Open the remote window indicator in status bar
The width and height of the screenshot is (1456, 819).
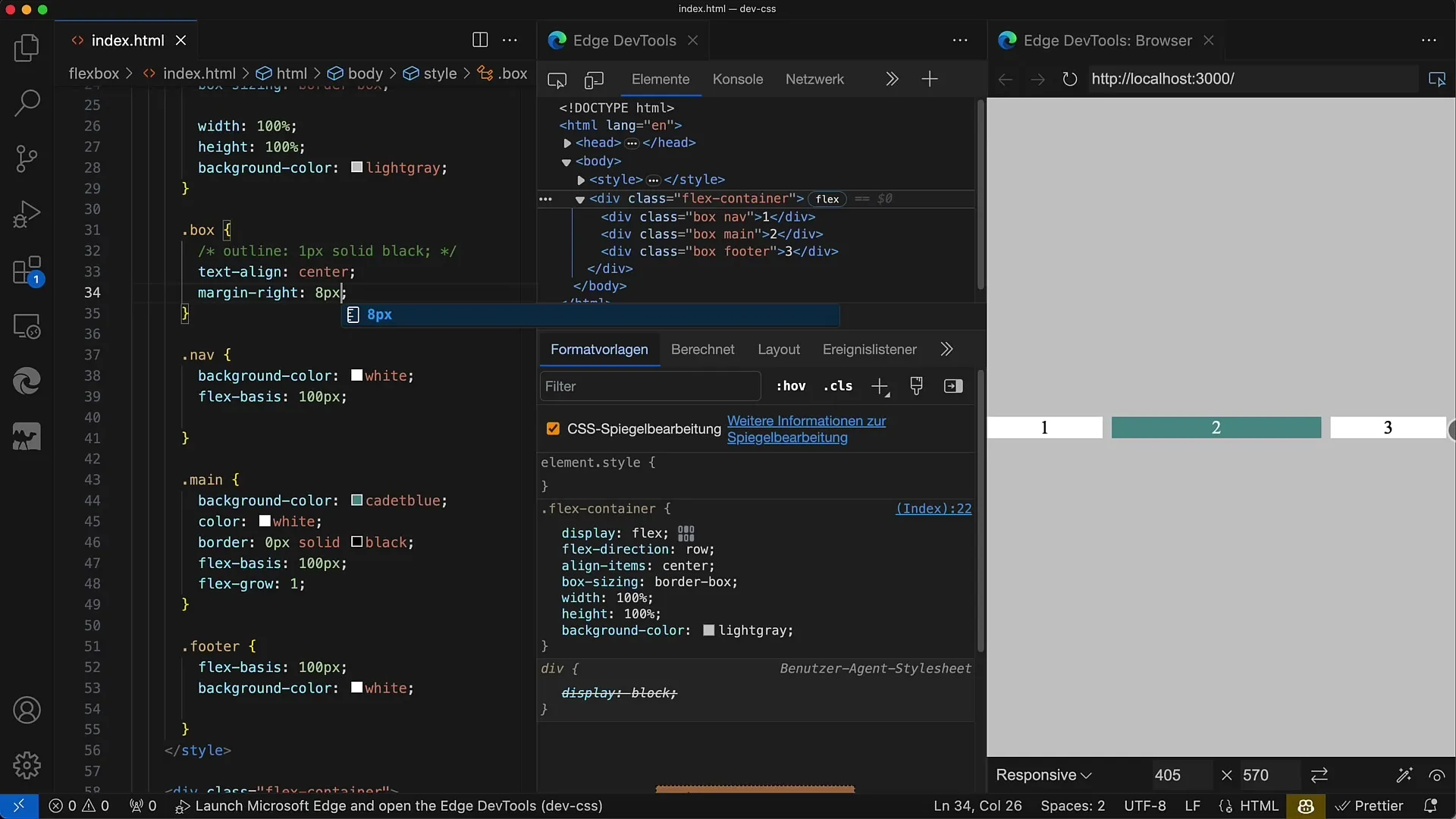tap(19, 806)
